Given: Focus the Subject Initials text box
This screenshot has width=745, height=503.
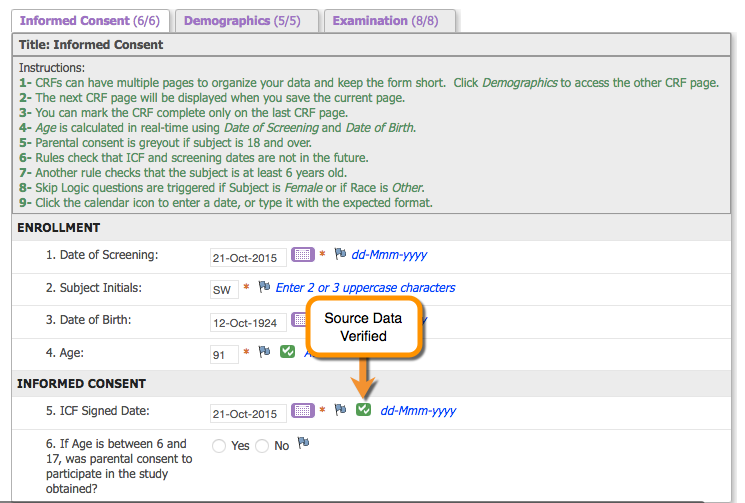Looking at the screenshot, I should coord(223,290).
